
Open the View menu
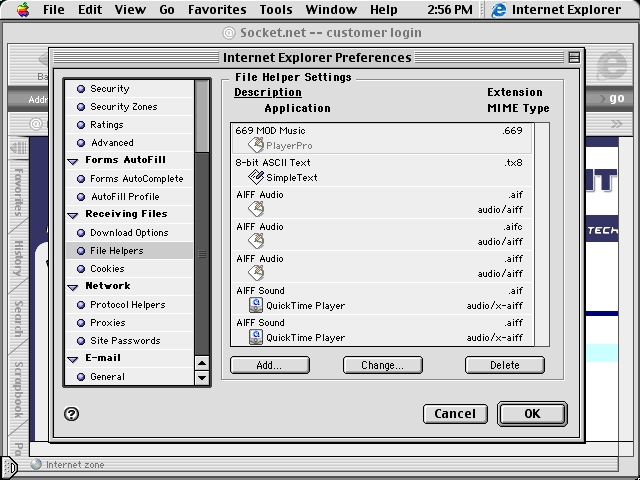(130, 9)
